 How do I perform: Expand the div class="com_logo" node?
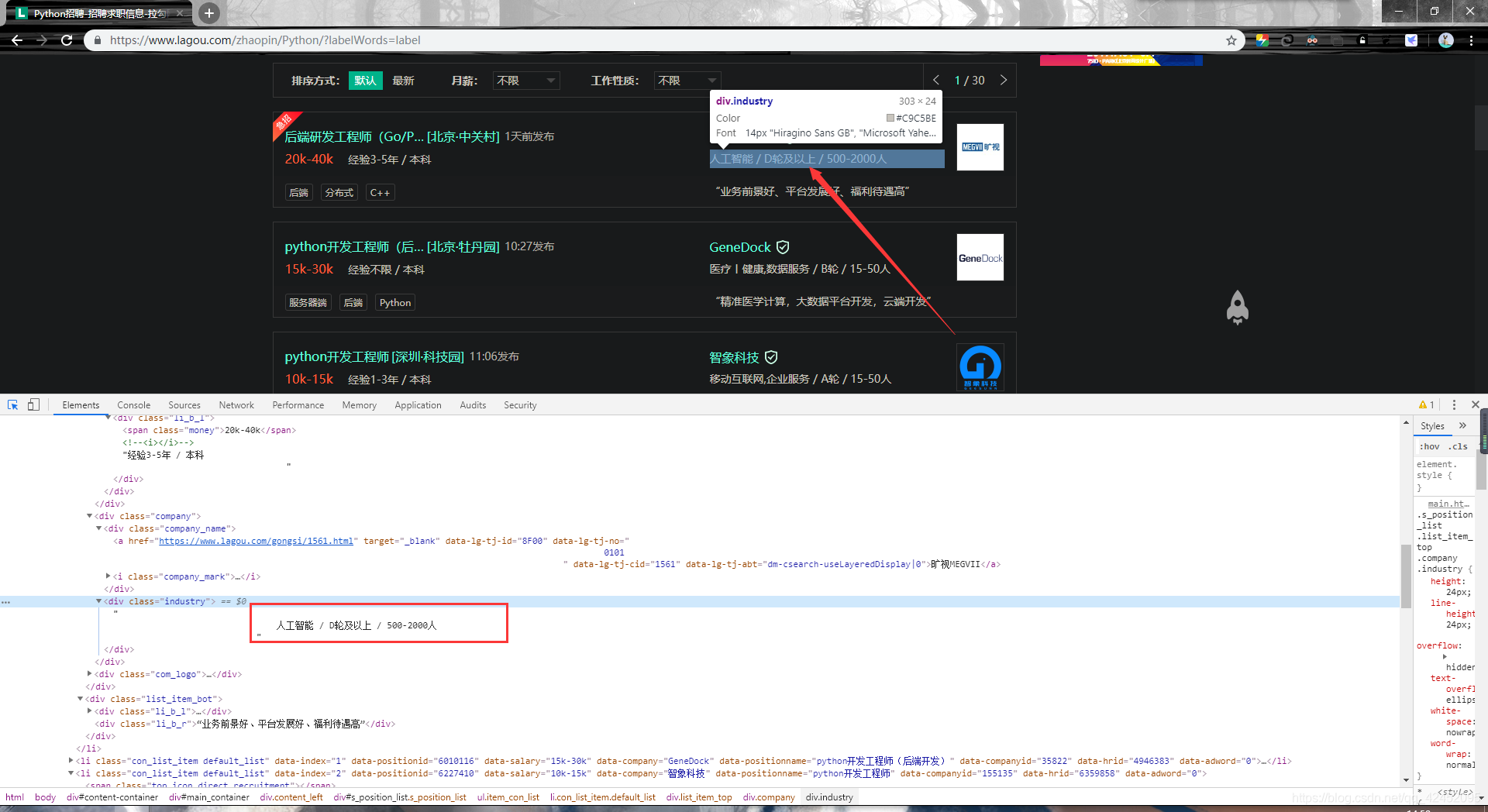pos(89,674)
